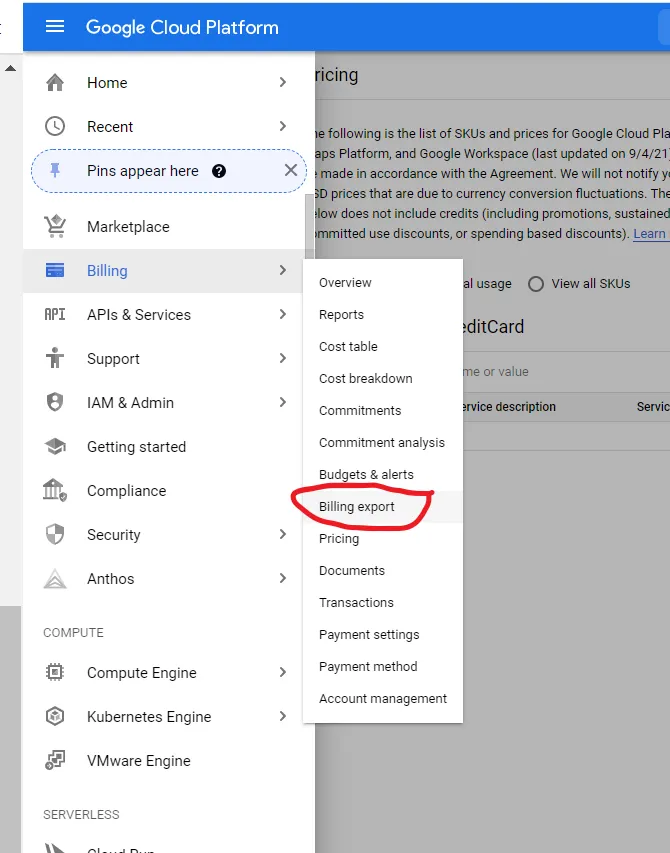Expand the Security submenu chevron
The width and height of the screenshot is (670, 853).
pos(282,534)
